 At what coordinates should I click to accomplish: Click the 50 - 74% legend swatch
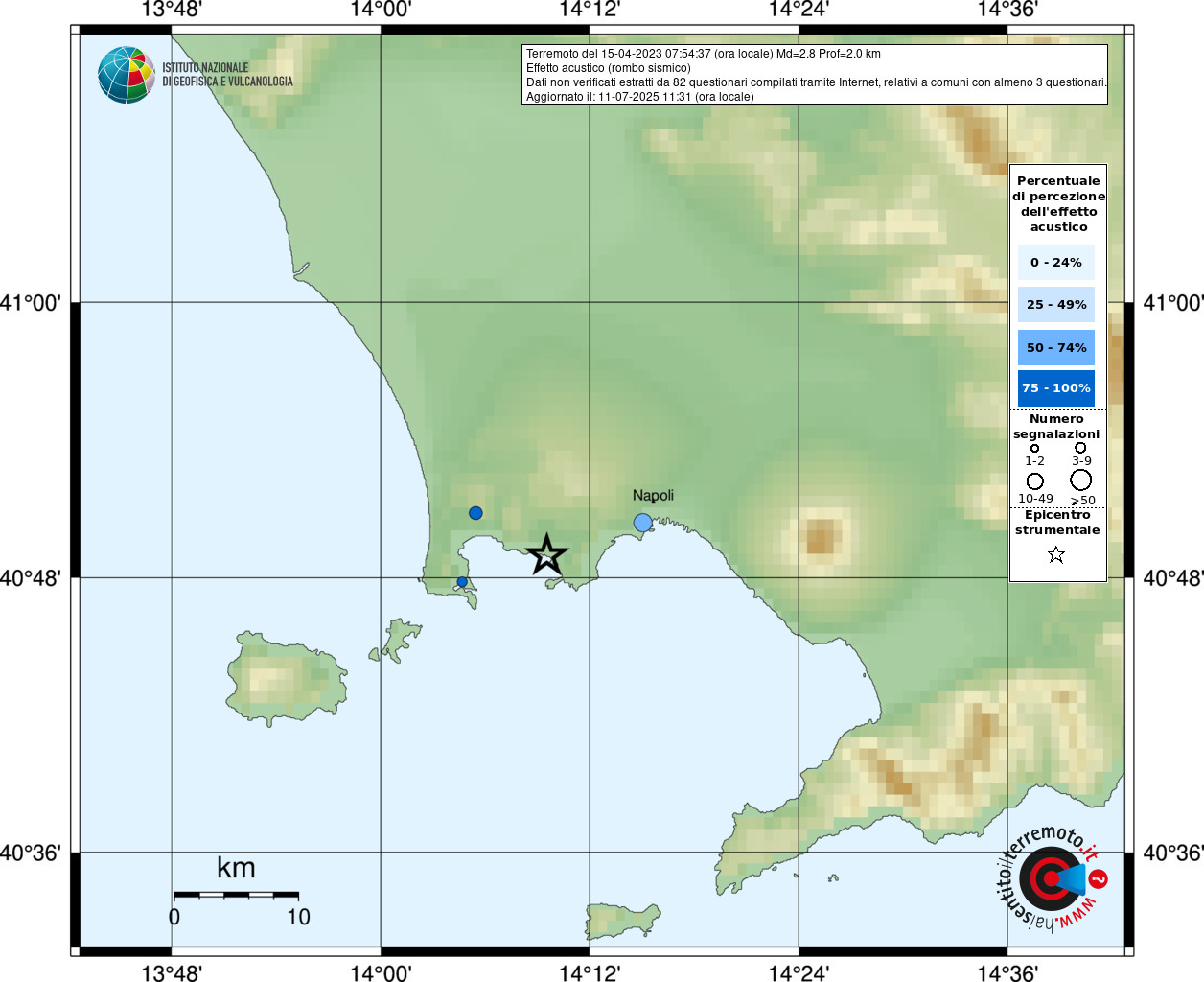coord(1056,347)
